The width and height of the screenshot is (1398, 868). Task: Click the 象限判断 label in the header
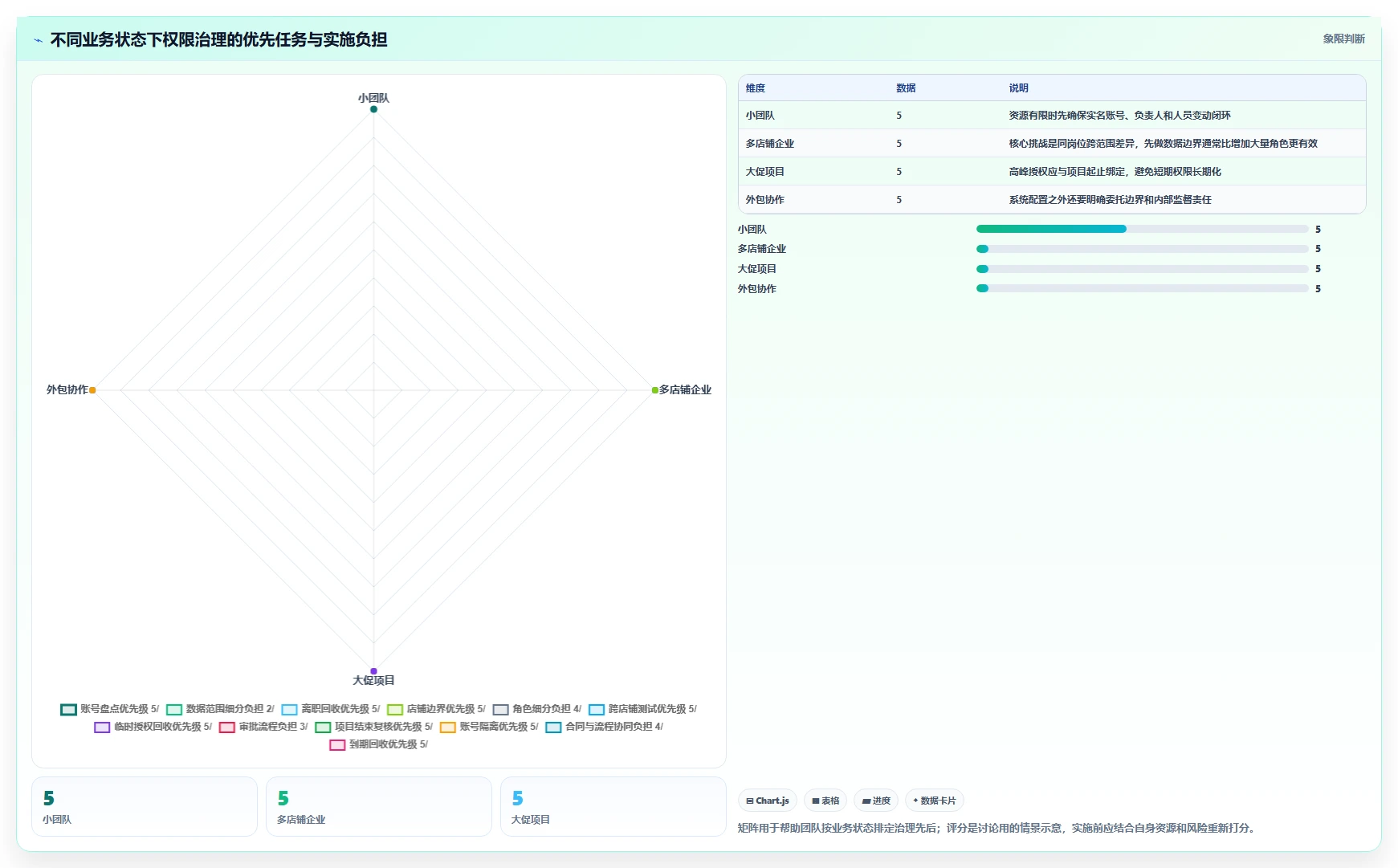pyautogui.click(x=1343, y=39)
